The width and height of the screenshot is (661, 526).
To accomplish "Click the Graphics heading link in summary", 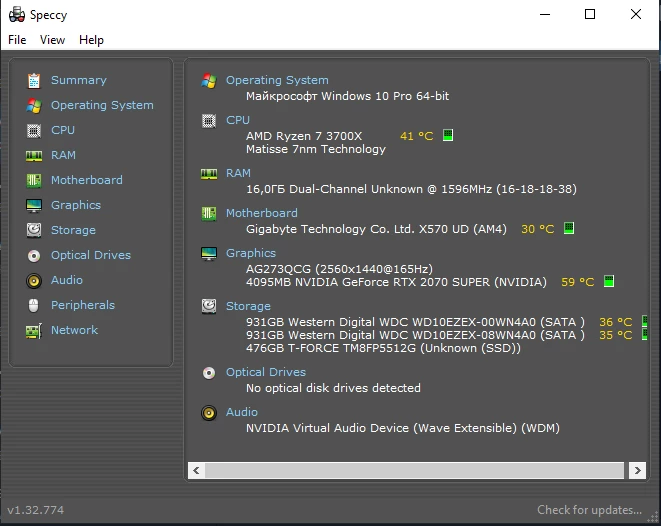I will pos(251,253).
